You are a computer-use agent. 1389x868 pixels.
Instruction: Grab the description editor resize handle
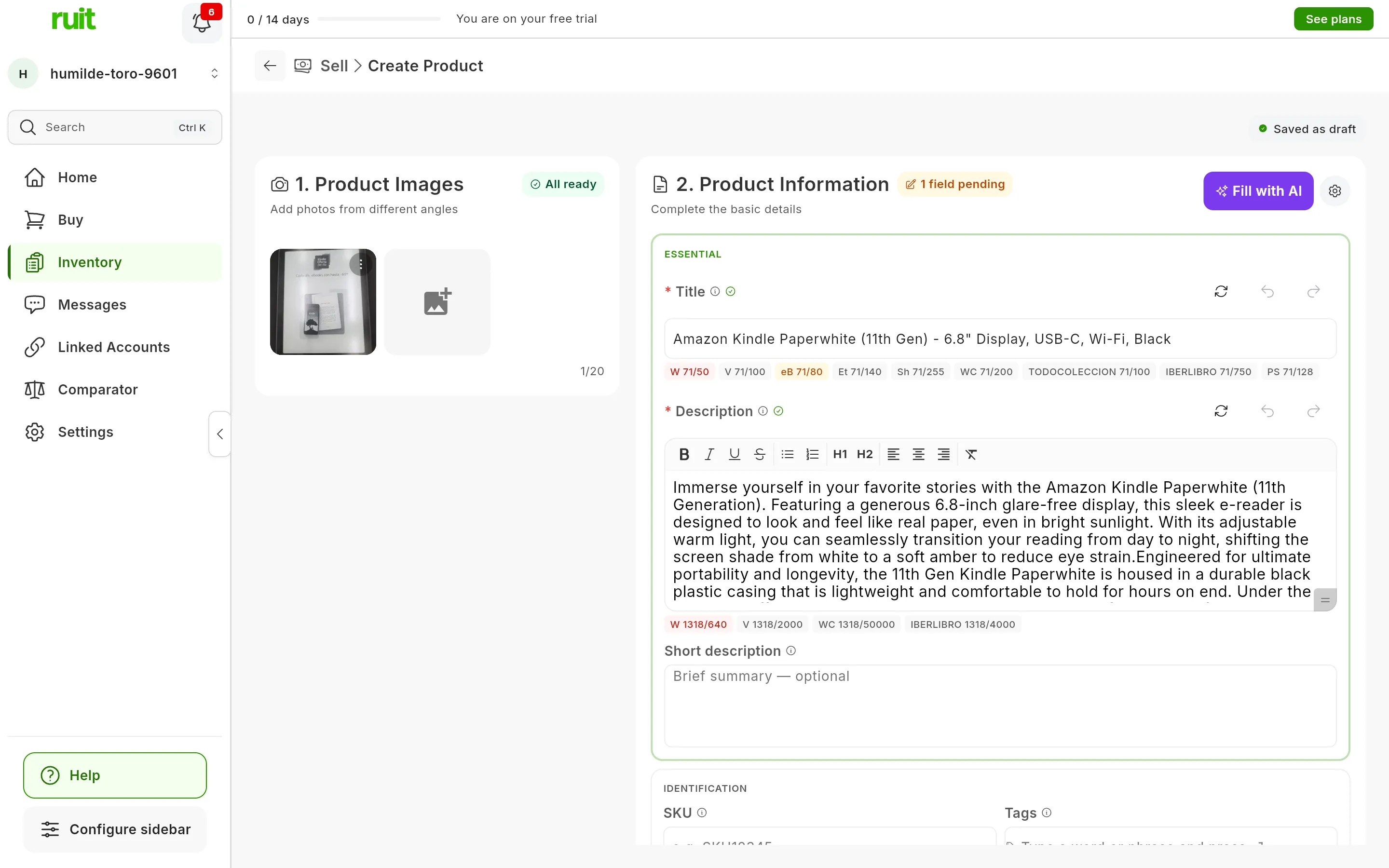1325,600
